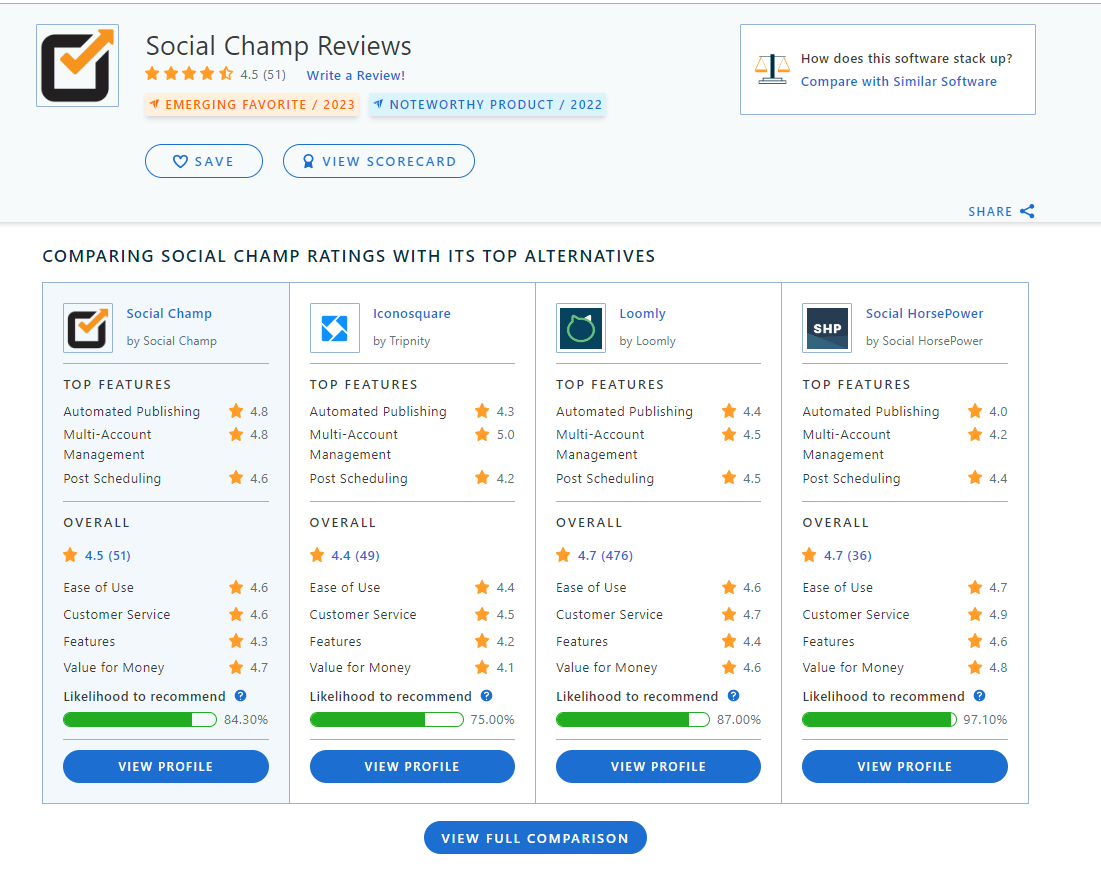Click Iconosquare Multi-Account Management 5.0 rating
Screen dimensions: 1101x871
point(495,435)
